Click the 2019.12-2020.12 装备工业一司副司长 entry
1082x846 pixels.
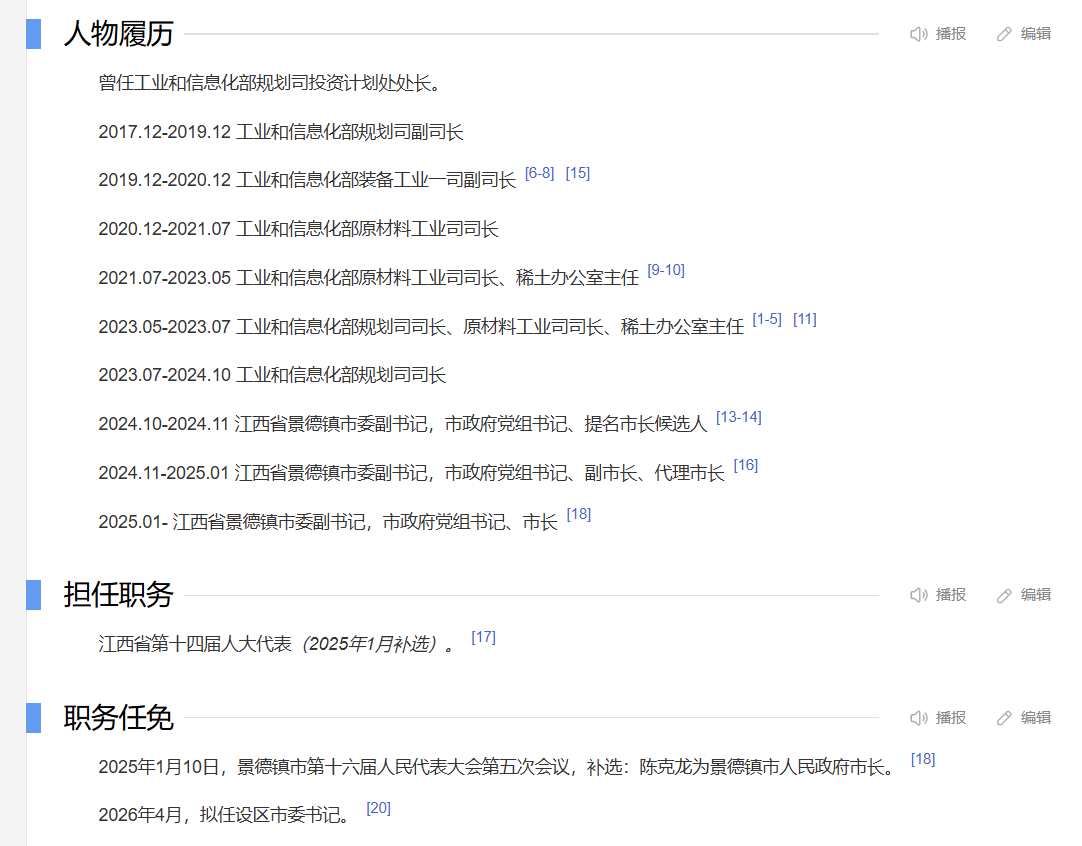[307, 181]
